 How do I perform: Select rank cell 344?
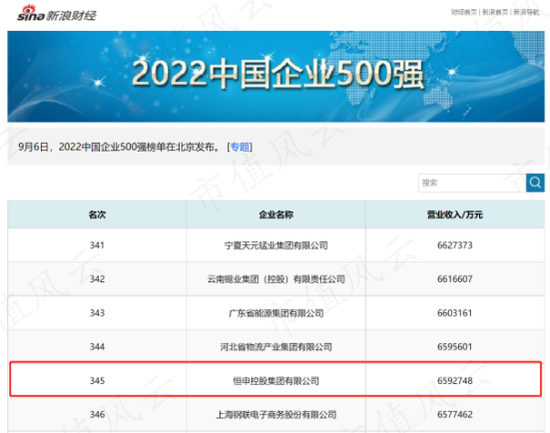point(97,347)
